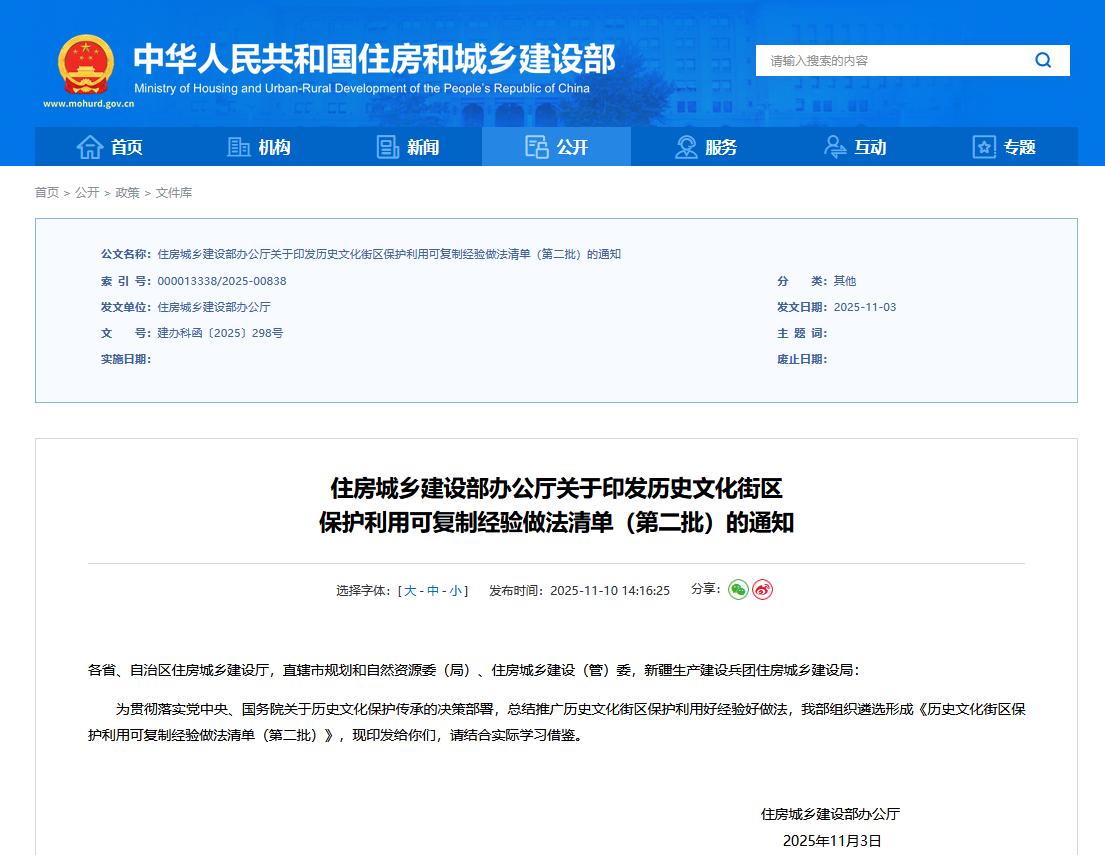
Task: Switch to the 首页 navigation tab
Action: click(x=110, y=146)
